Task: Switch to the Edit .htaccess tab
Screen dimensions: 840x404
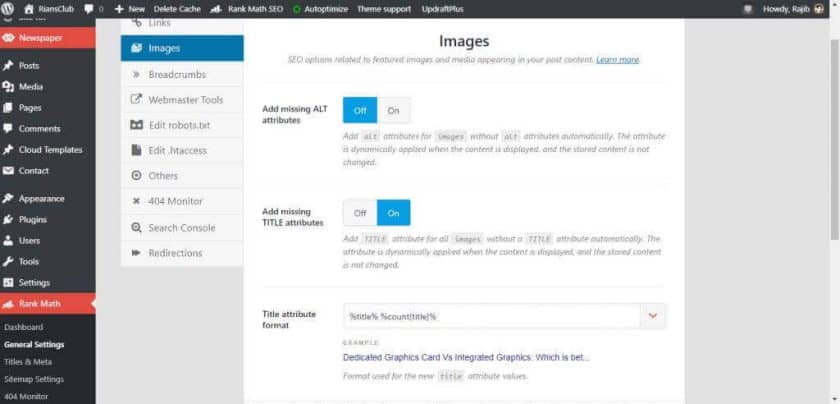Action: click(x=182, y=151)
